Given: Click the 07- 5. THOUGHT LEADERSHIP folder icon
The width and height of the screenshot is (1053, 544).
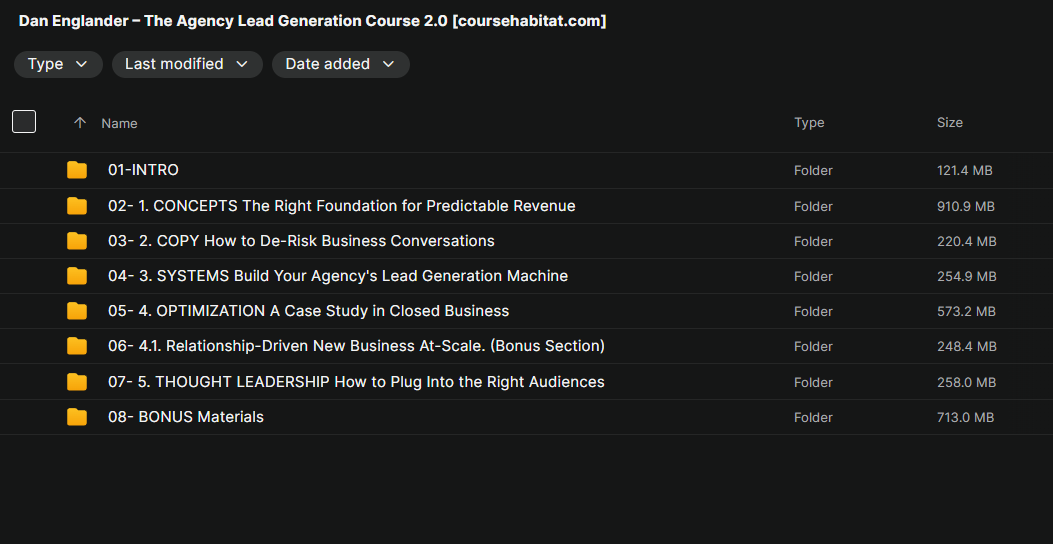Looking at the screenshot, I should click(x=77, y=382).
